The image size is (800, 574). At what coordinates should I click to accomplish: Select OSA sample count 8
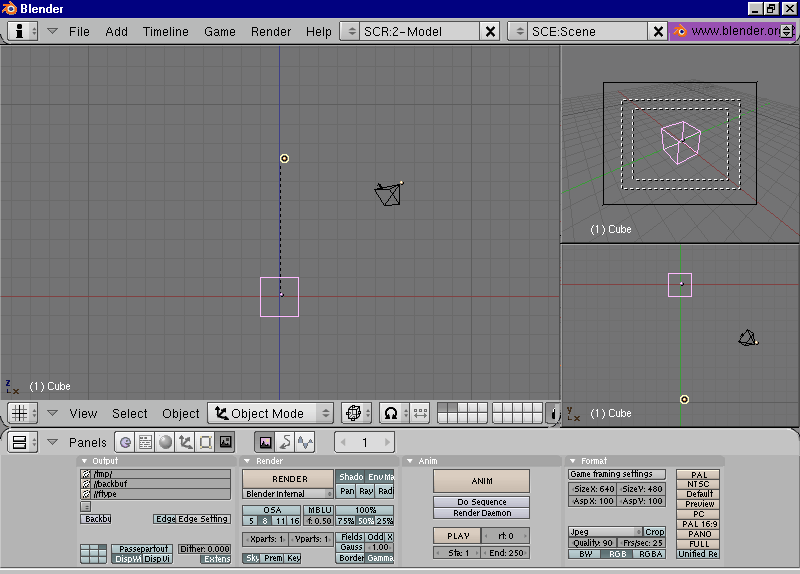click(265, 520)
